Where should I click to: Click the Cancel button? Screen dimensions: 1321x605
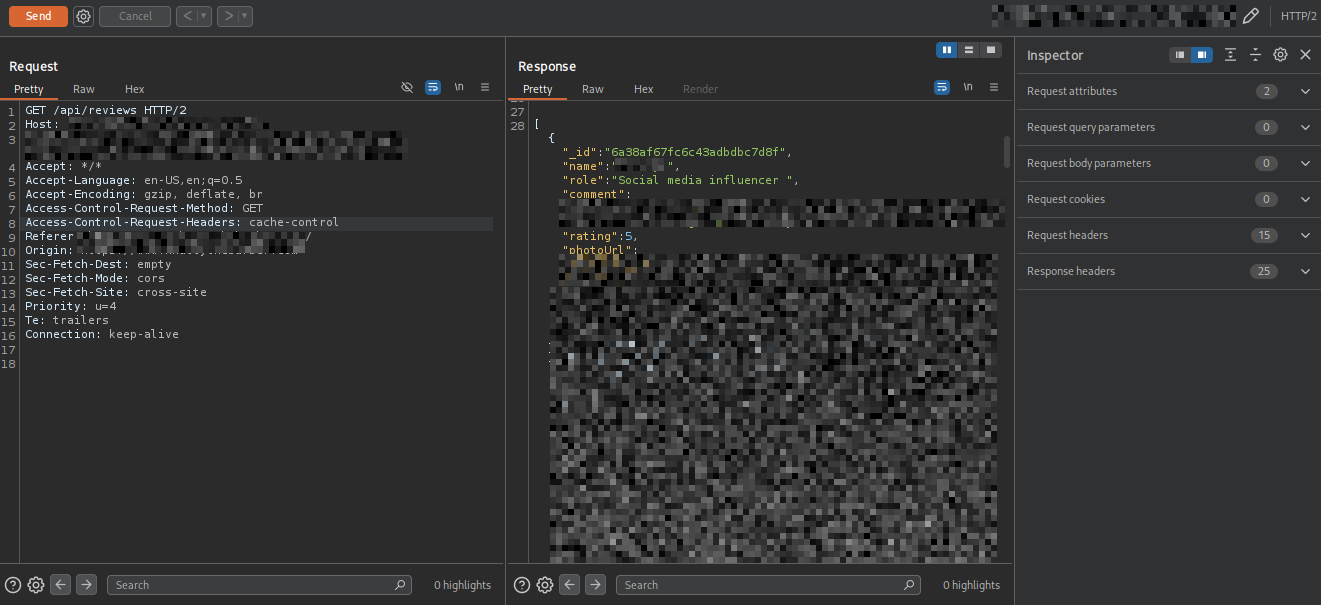(x=135, y=16)
